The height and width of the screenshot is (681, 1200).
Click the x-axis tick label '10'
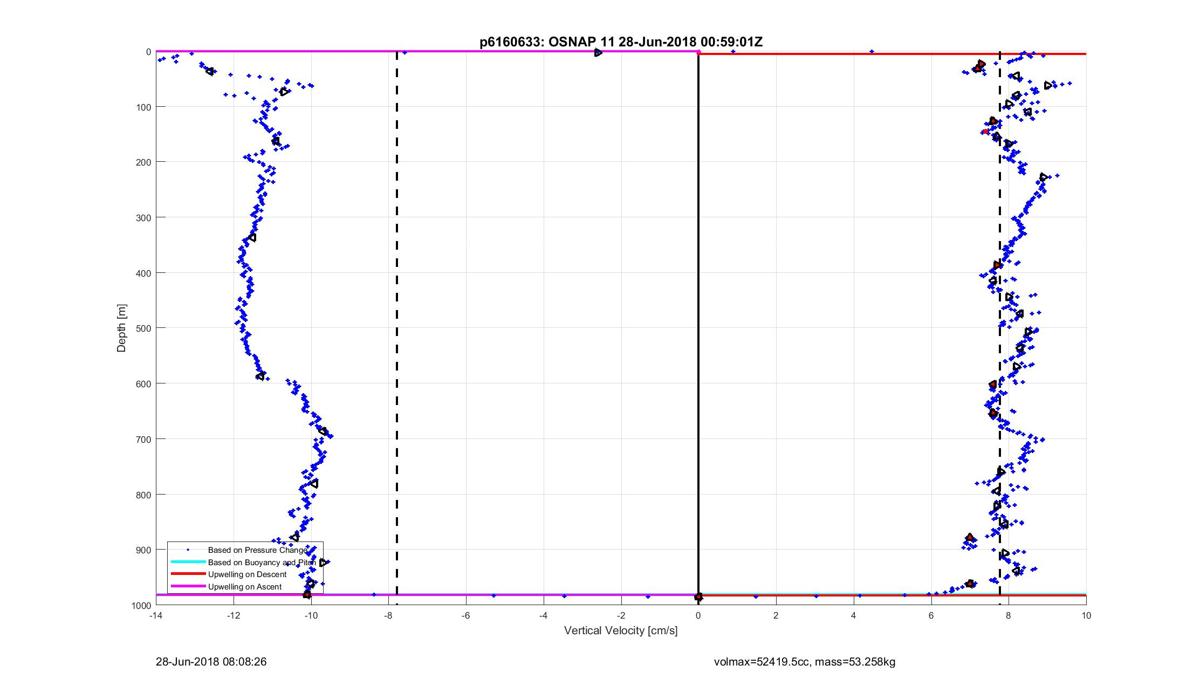1086,615
